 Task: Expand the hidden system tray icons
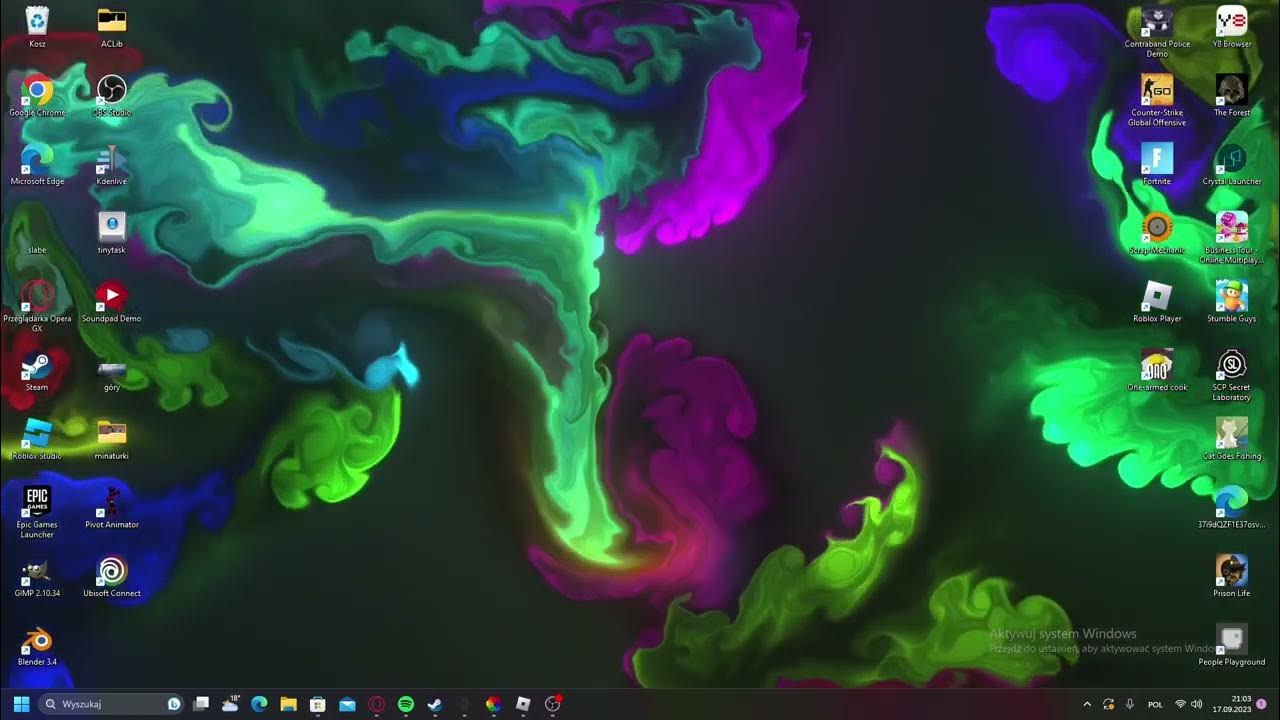pyautogui.click(x=1087, y=704)
